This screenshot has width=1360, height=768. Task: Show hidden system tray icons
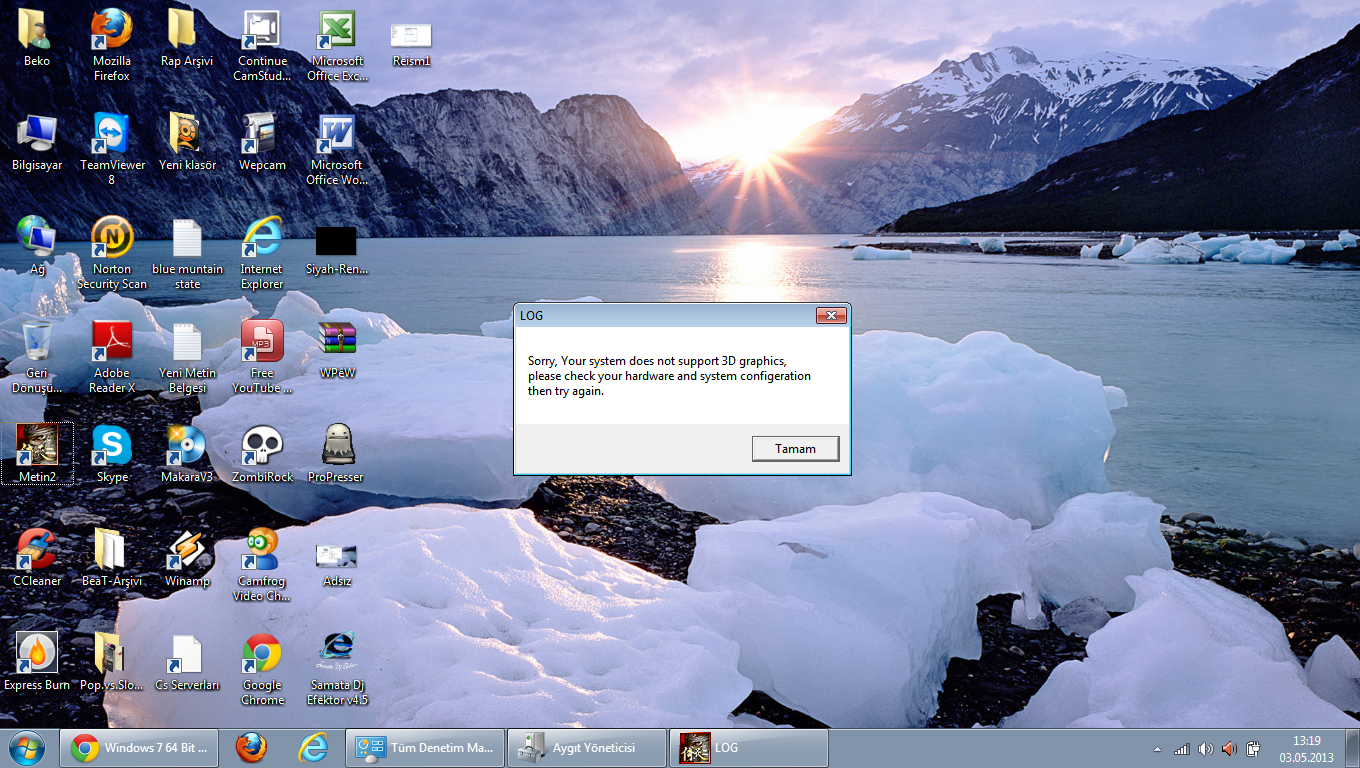[1158, 749]
